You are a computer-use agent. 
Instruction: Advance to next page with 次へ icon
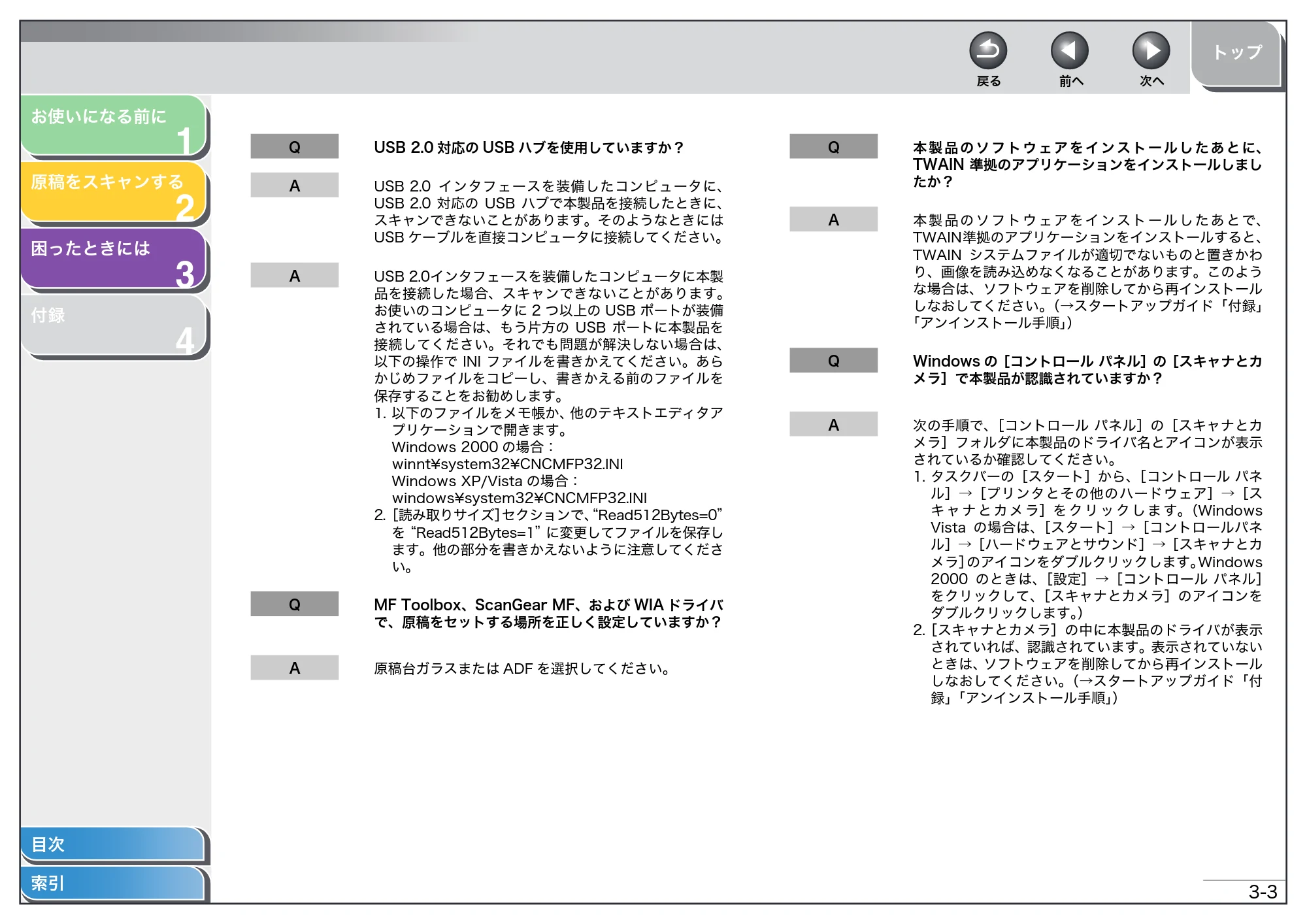click(1151, 50)
